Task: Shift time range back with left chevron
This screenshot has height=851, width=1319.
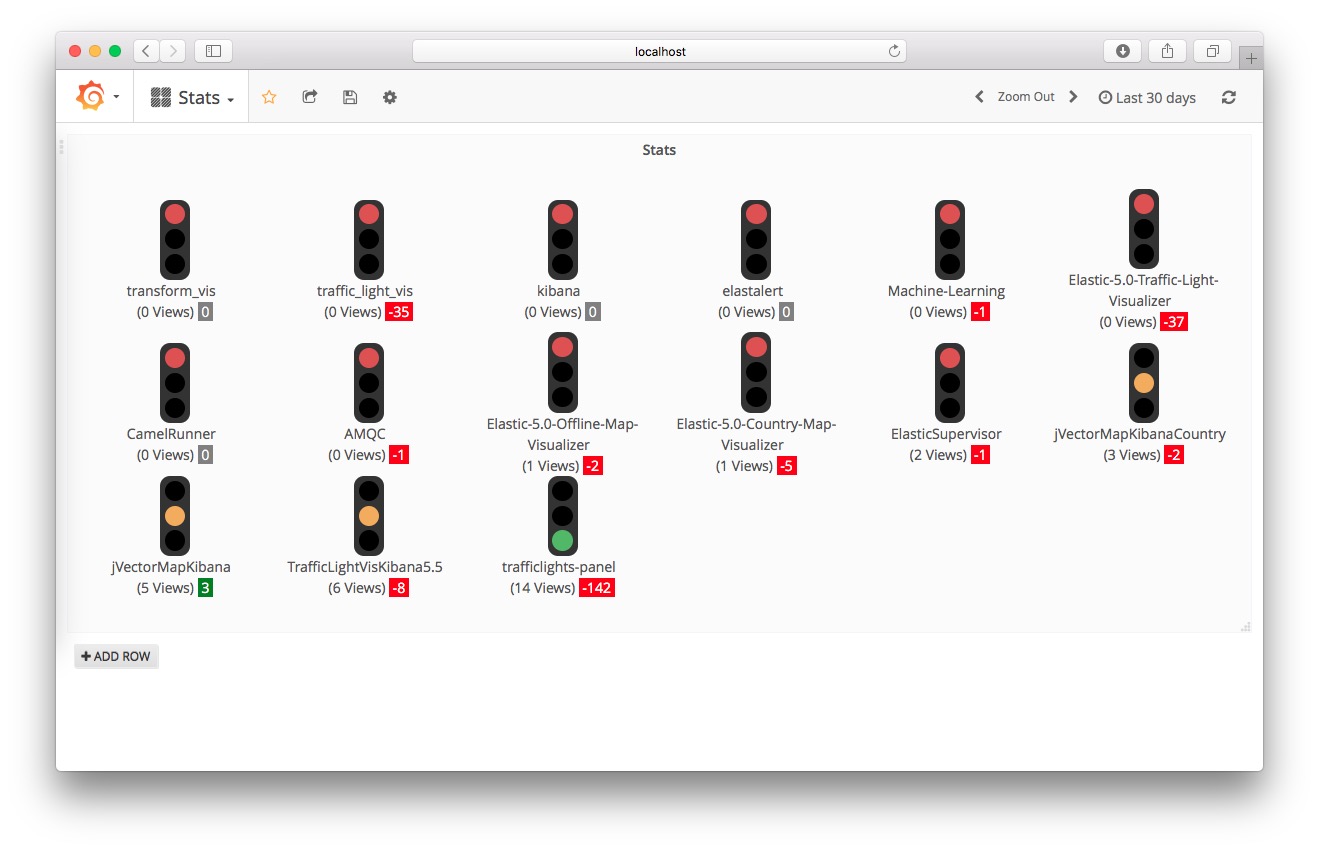Action: click(980, 97)
